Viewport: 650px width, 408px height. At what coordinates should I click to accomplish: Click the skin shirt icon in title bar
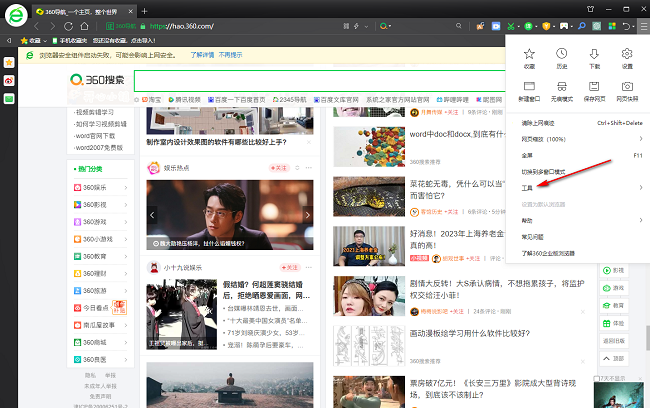coord(590,9)
